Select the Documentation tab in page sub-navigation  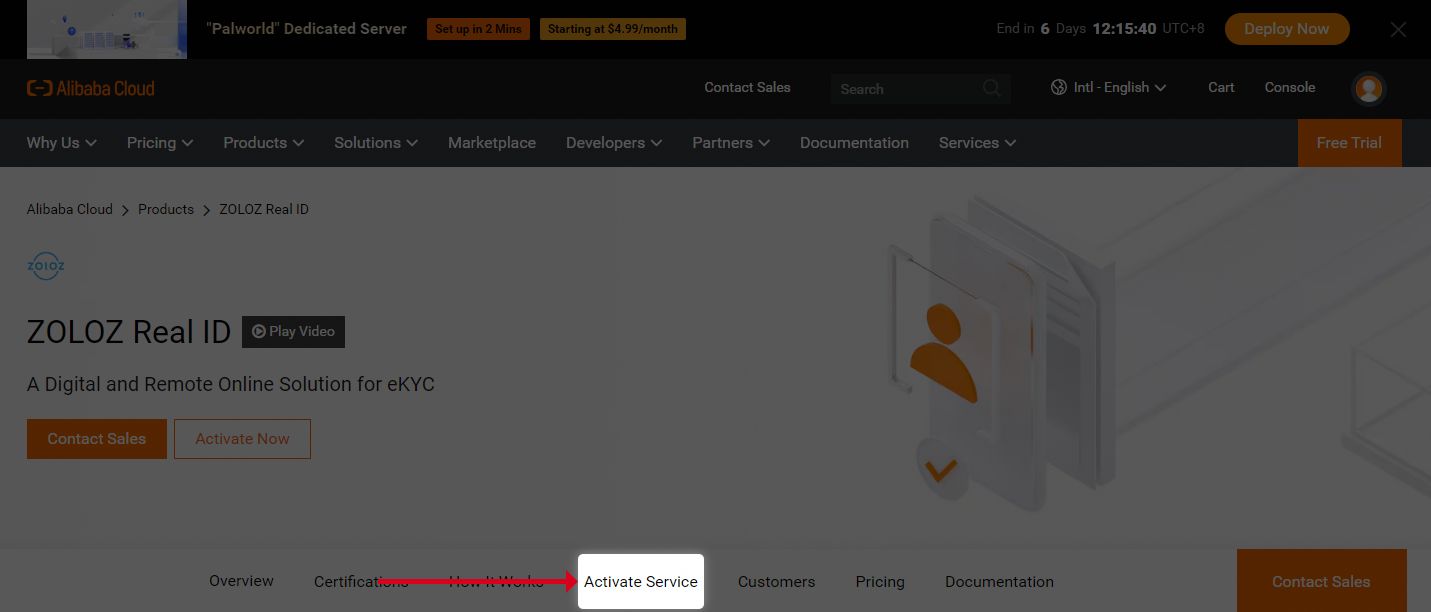999,582
